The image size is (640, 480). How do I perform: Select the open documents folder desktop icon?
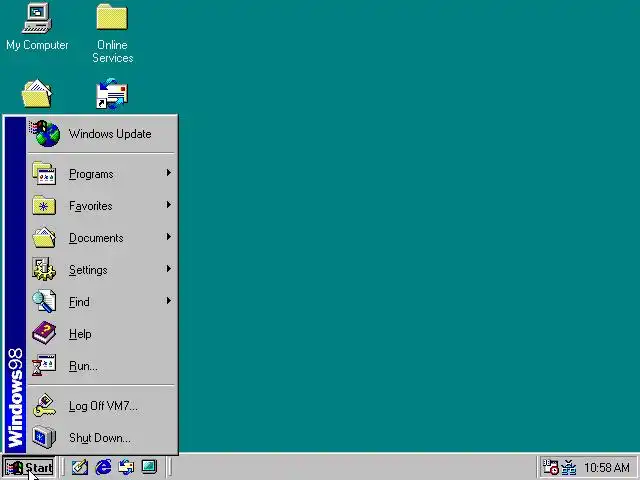37,93
